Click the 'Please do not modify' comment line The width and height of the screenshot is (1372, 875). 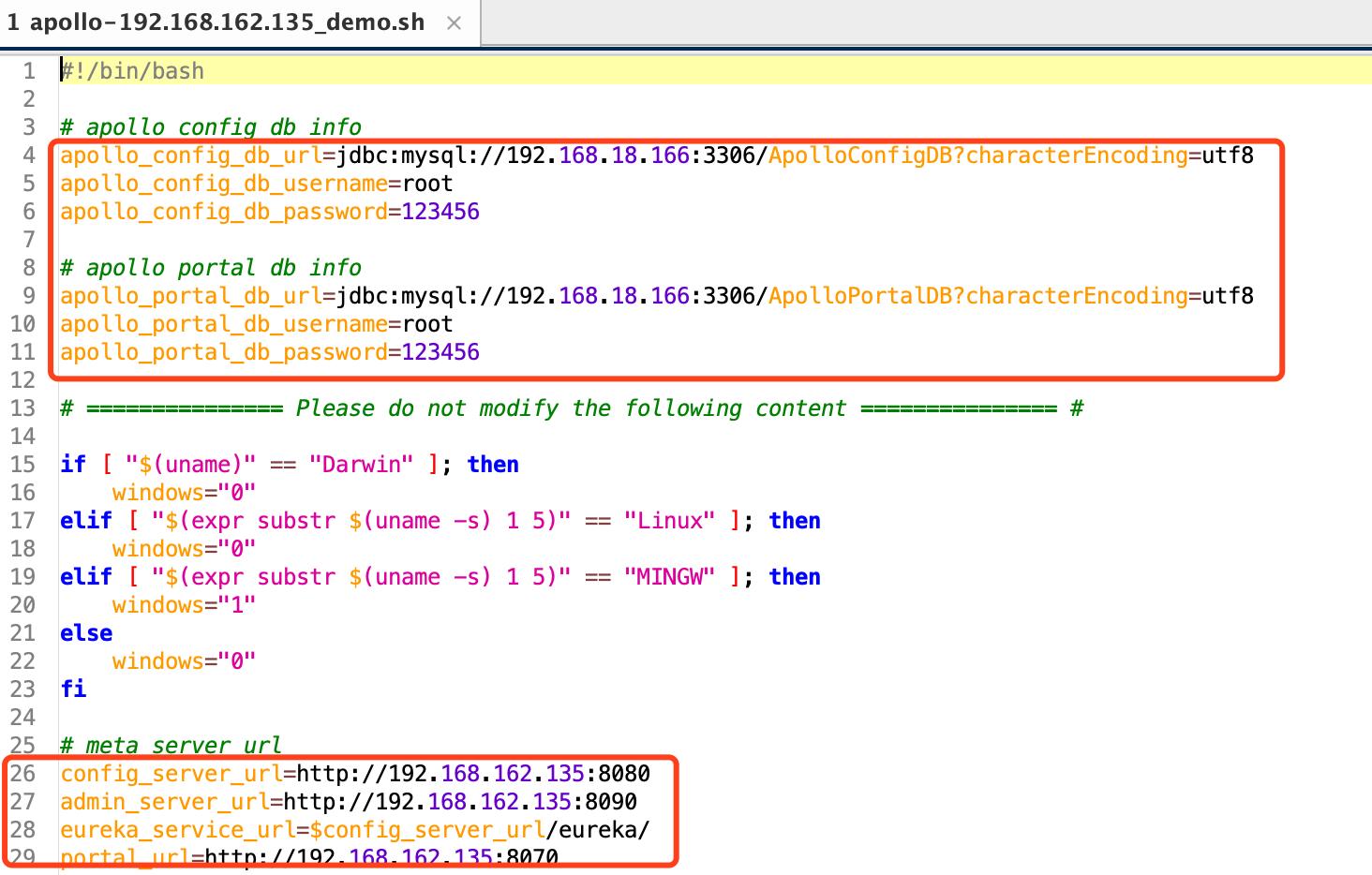pyautogui.click(x=572, y=408)
